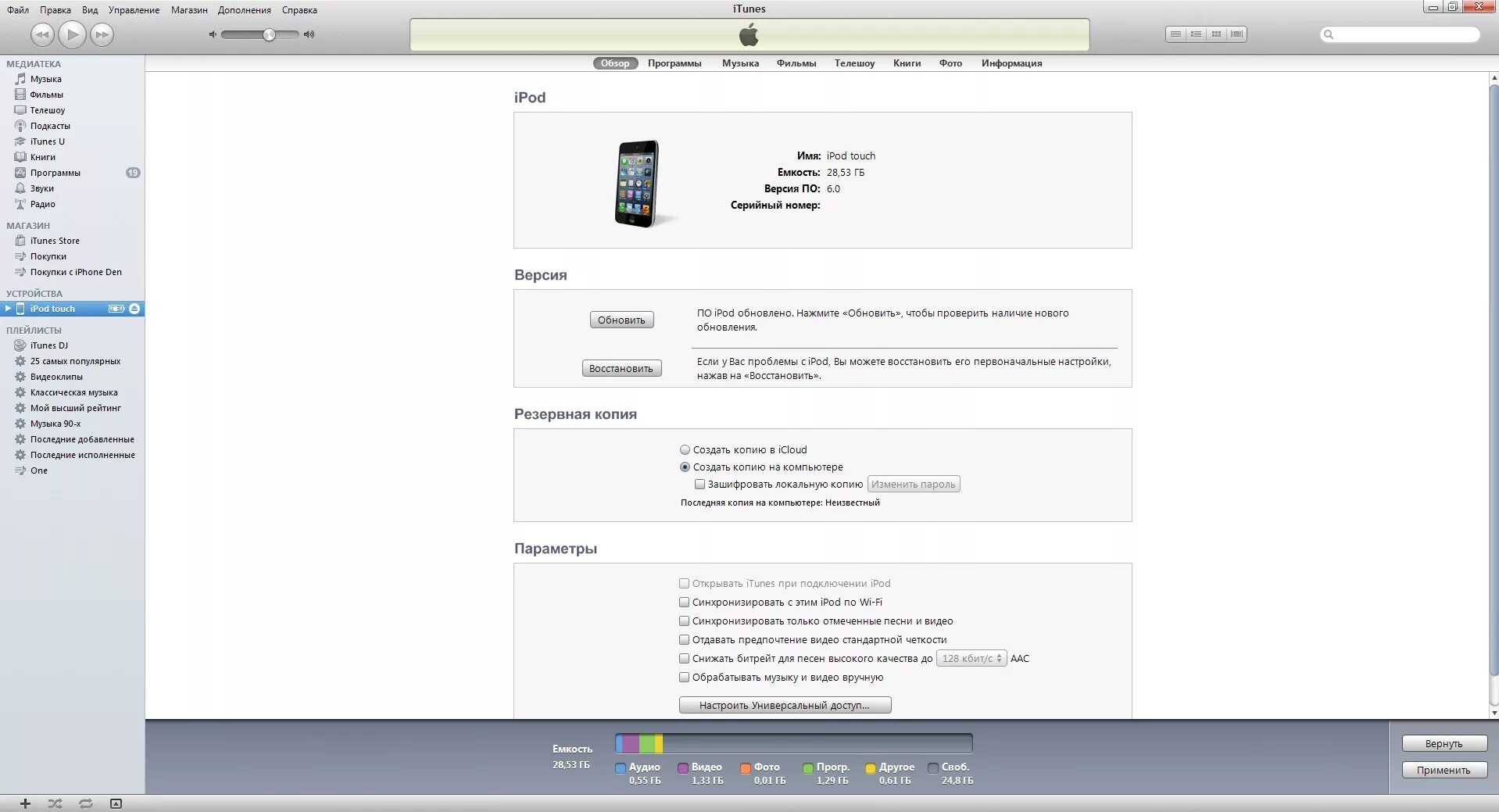1499x812 pixels.
Task: Start playback with the Play button
Action: click(x=72, y=34)
